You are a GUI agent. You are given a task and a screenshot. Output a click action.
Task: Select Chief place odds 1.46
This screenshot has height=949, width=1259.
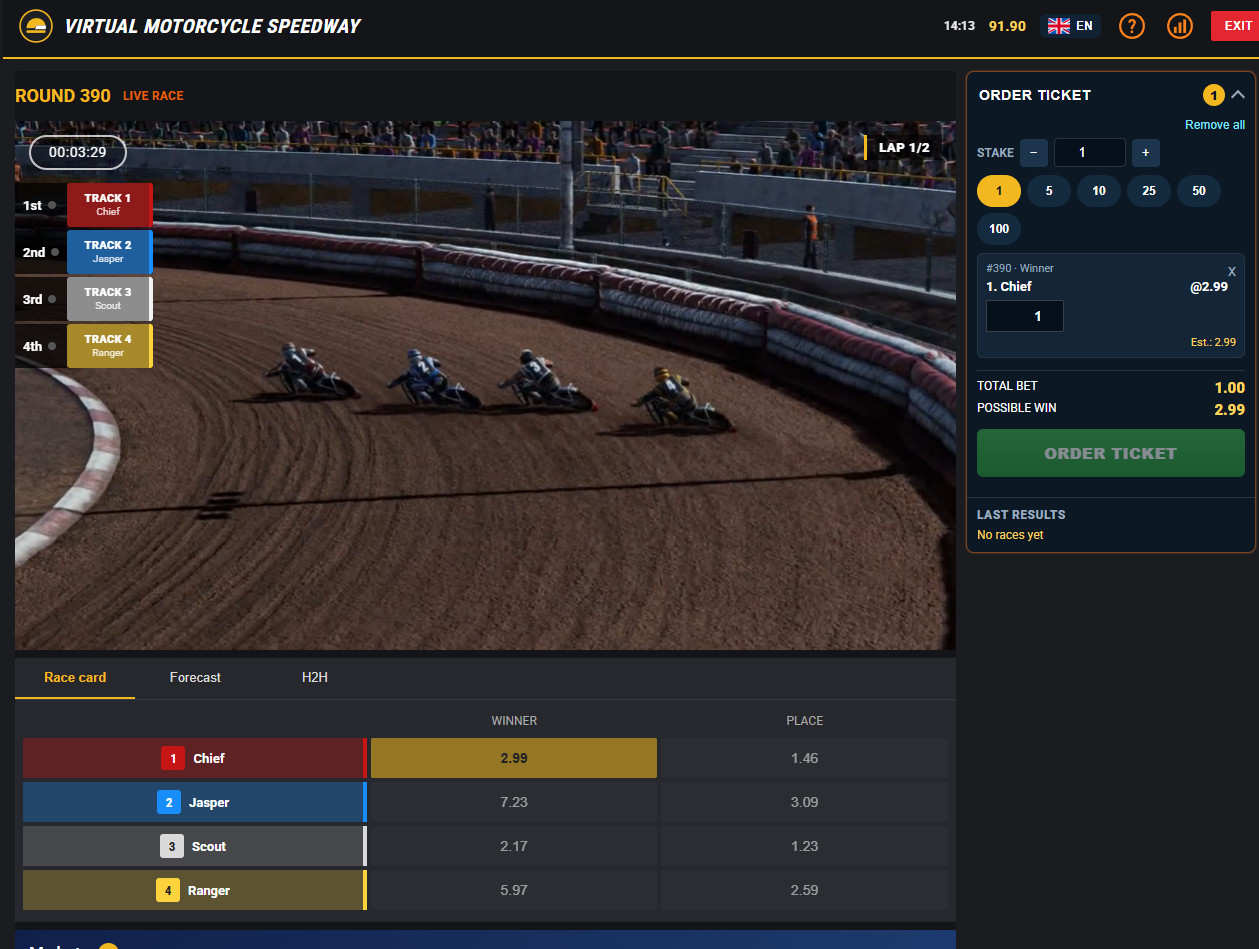pos(804,758)
